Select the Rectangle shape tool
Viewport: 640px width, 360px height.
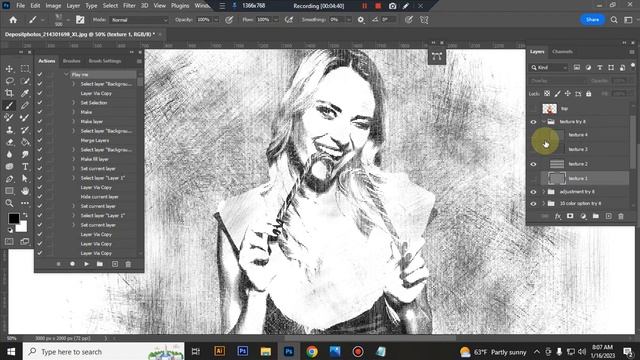9,191
